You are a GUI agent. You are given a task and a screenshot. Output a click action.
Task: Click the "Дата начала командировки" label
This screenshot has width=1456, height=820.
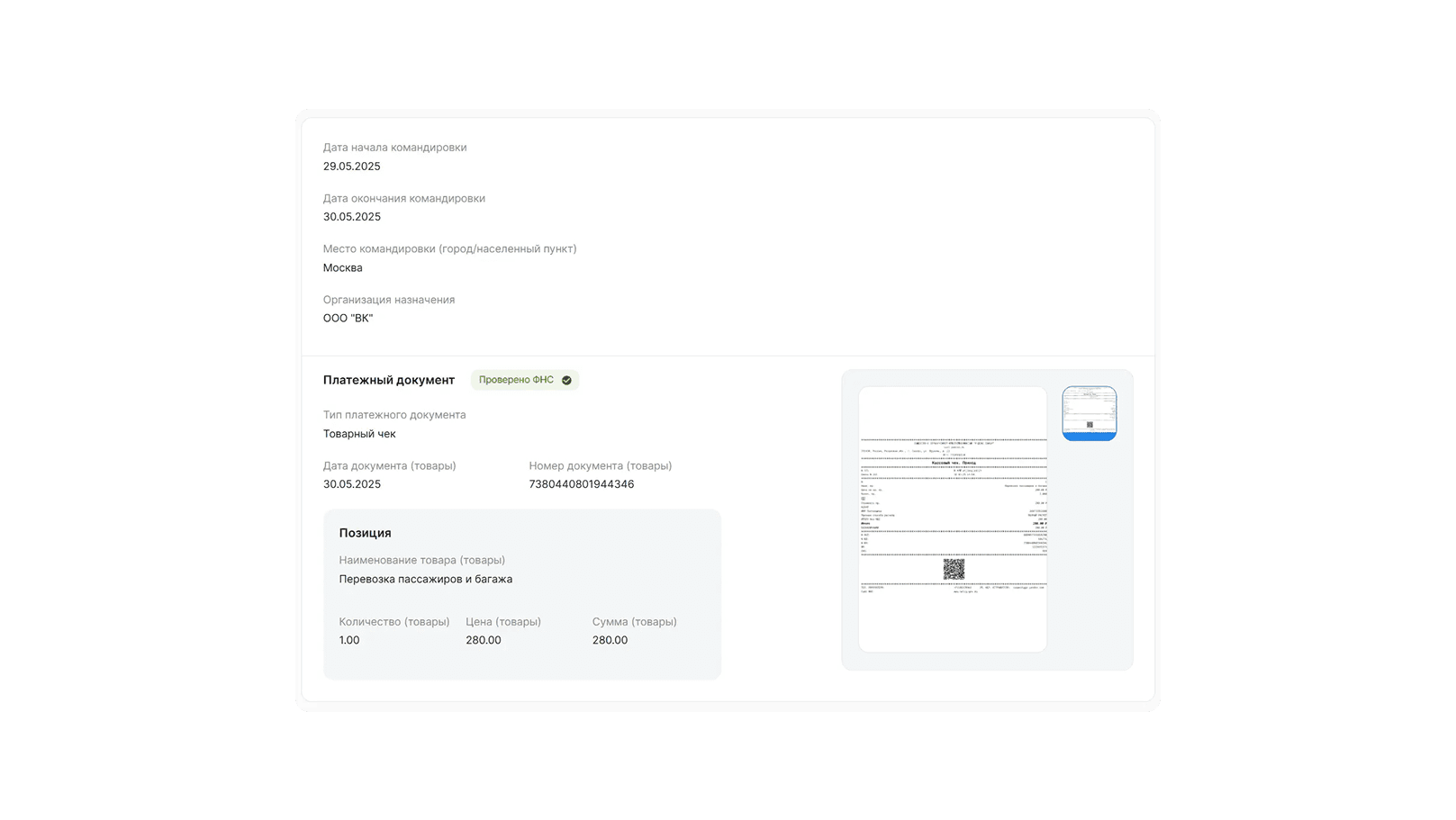395,148
